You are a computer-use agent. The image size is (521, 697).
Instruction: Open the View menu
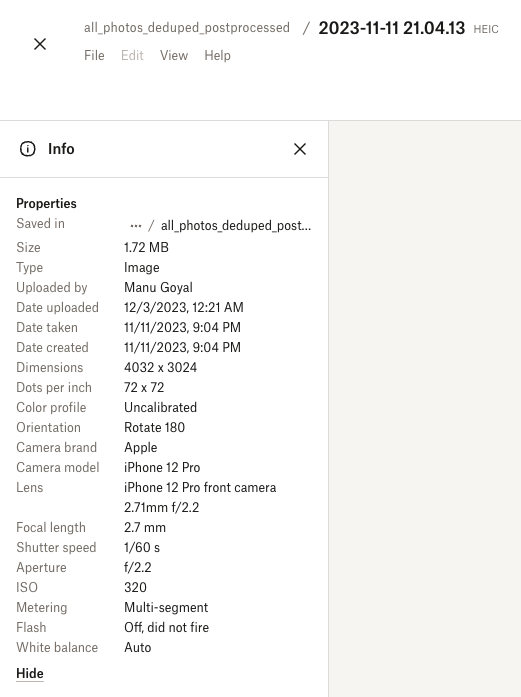pyautogui.click(x=174, y=56)
